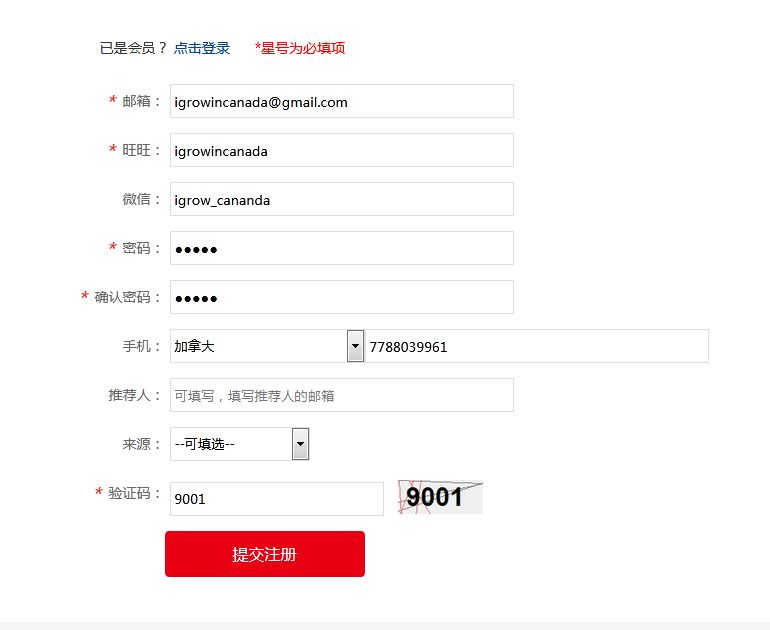Click the 手机 field label

tap(137, 346)
